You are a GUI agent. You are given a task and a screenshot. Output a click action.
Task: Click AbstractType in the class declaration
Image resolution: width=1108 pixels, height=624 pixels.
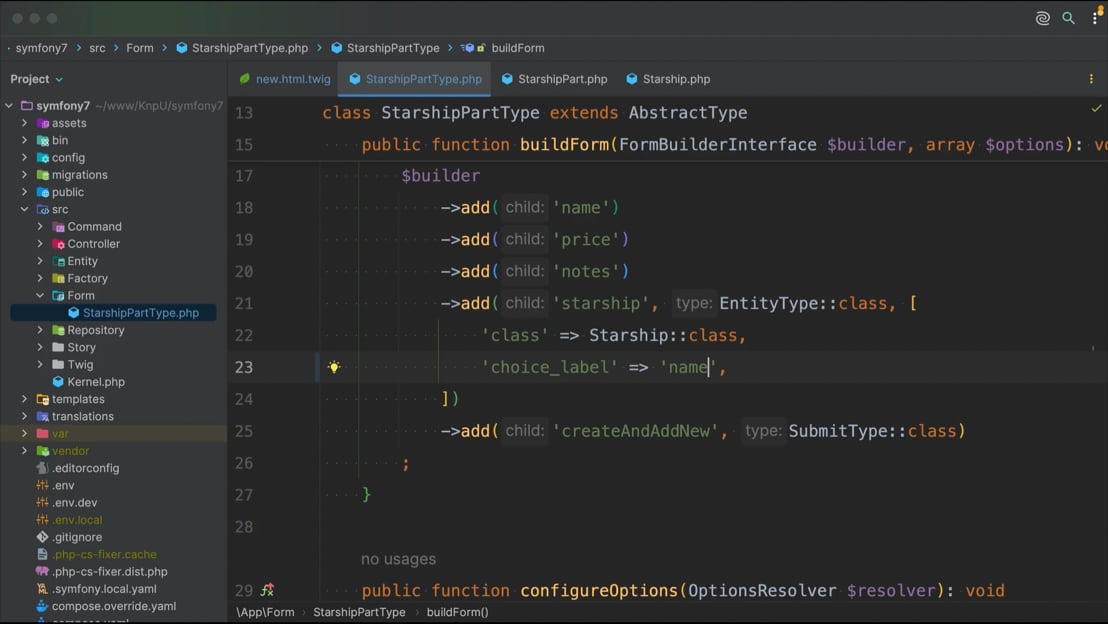tap(688, 112)
